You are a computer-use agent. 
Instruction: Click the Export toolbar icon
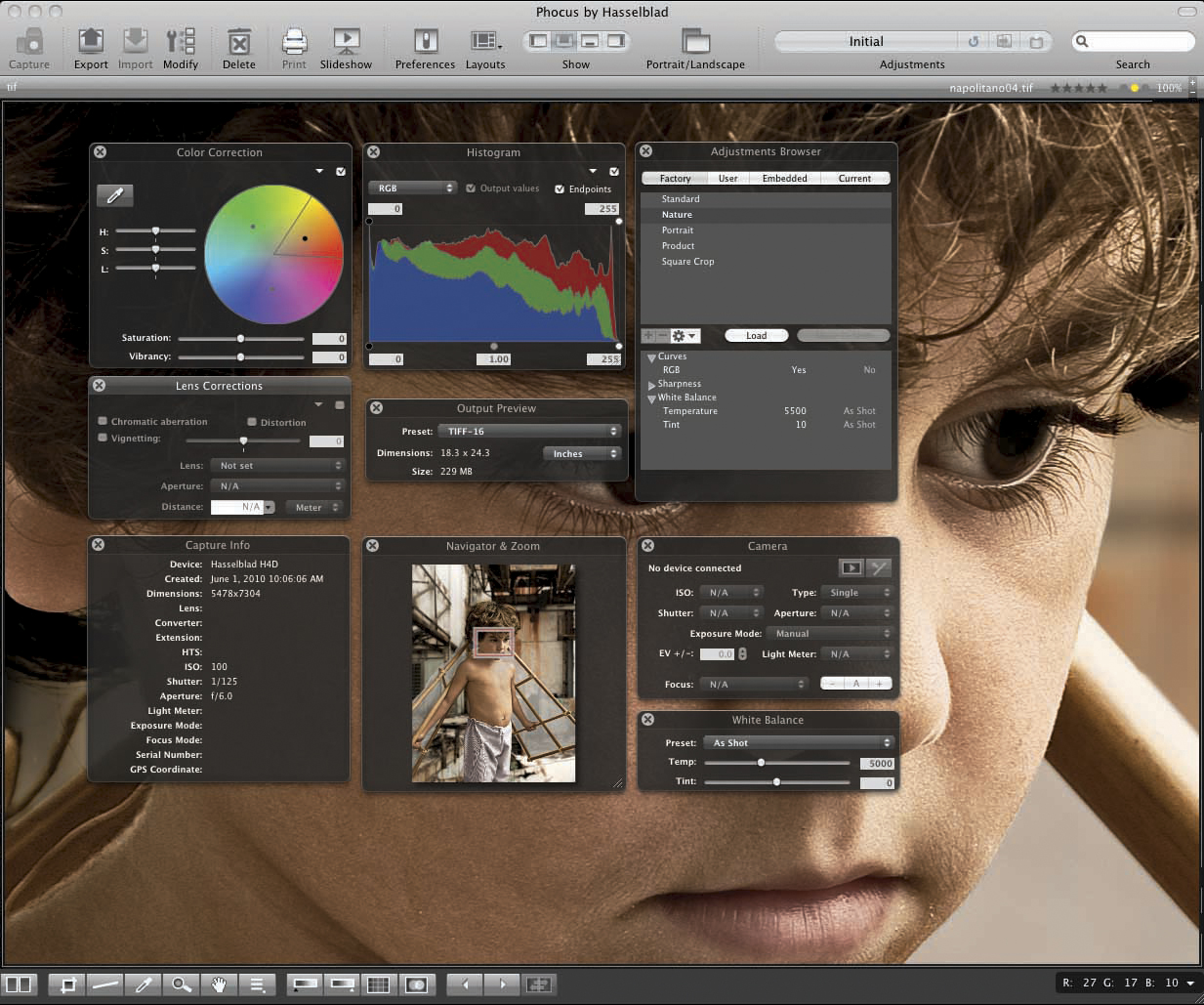click(91, 42)
